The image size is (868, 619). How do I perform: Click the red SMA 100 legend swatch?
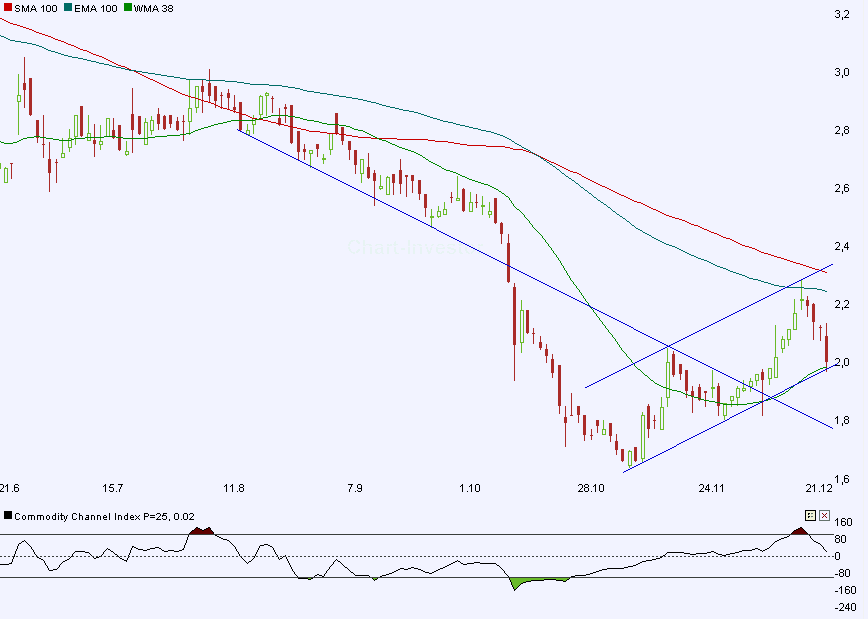point(6,8)
